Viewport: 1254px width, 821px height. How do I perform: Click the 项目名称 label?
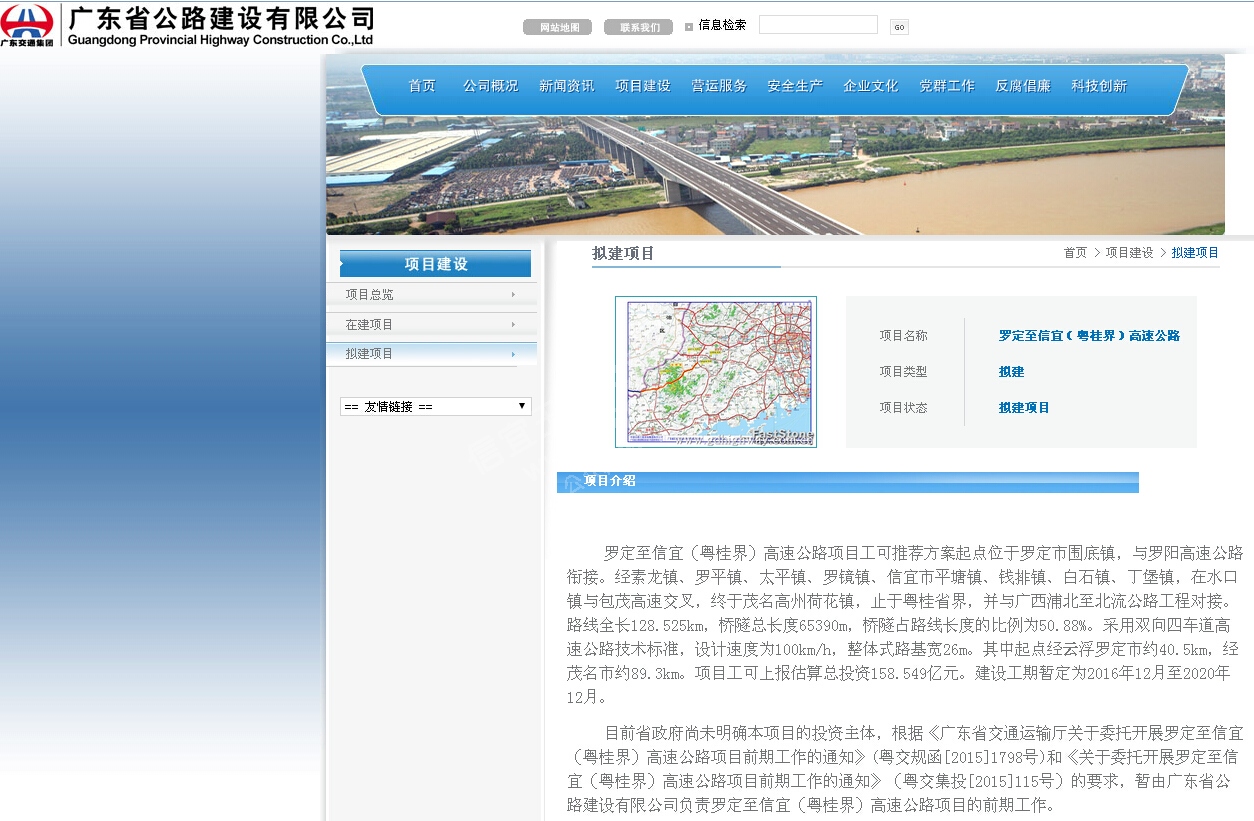(x=904, y=336)
